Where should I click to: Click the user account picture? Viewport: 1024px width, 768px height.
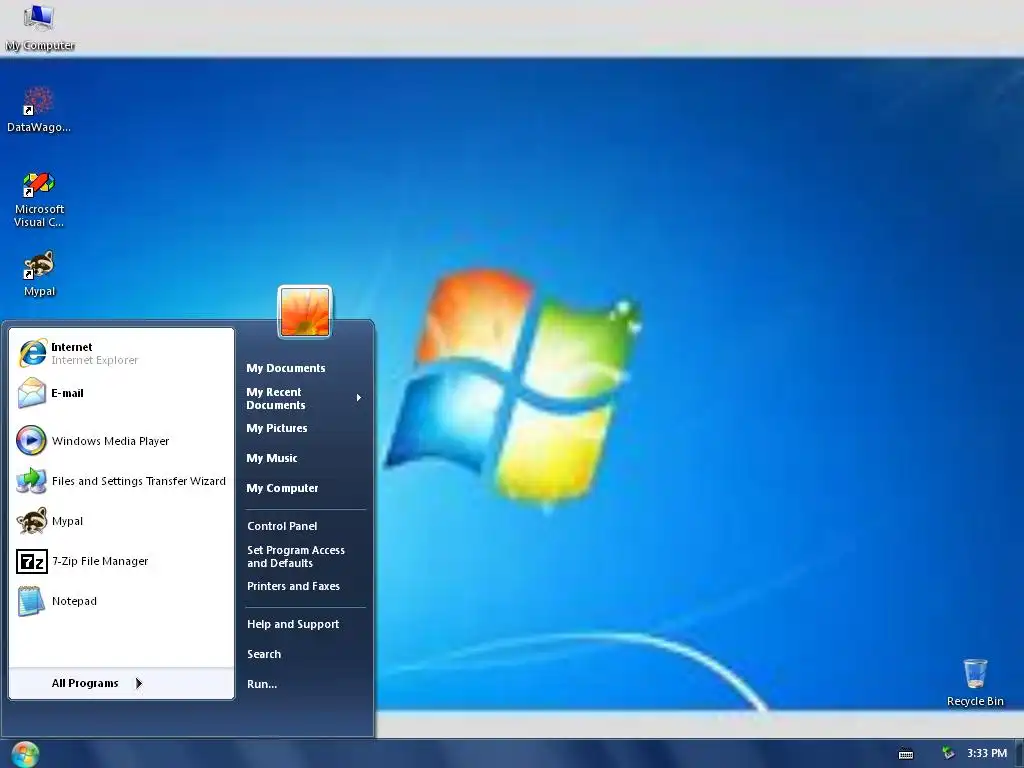click(305, 312)
